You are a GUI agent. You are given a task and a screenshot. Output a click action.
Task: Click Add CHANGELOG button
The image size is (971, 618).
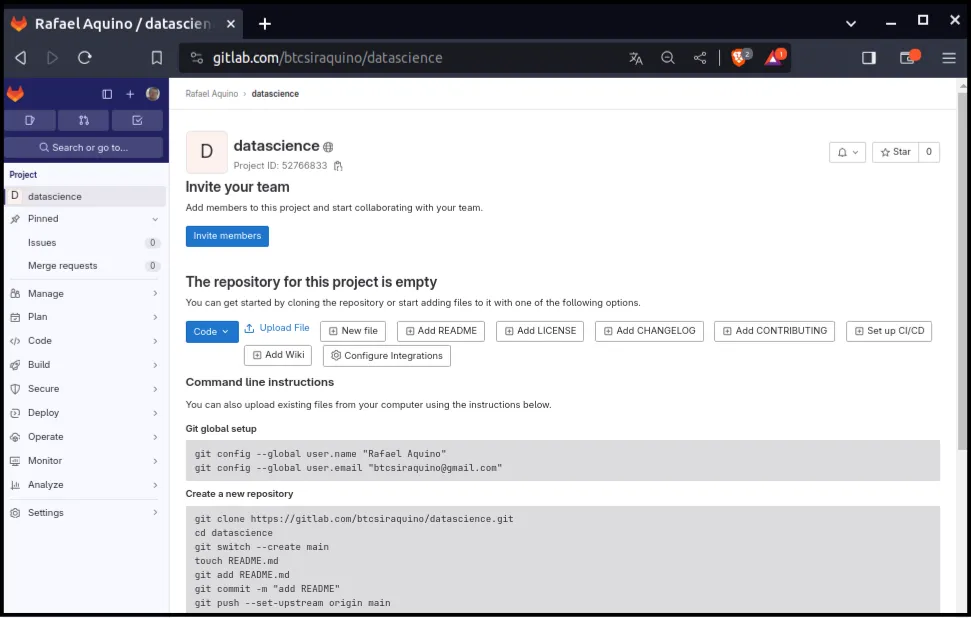click(650, 331)
